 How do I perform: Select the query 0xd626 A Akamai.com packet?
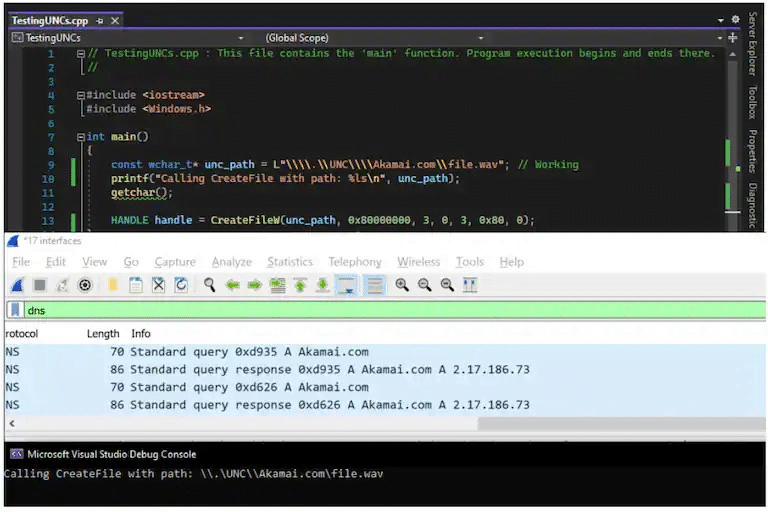[385, 387]
